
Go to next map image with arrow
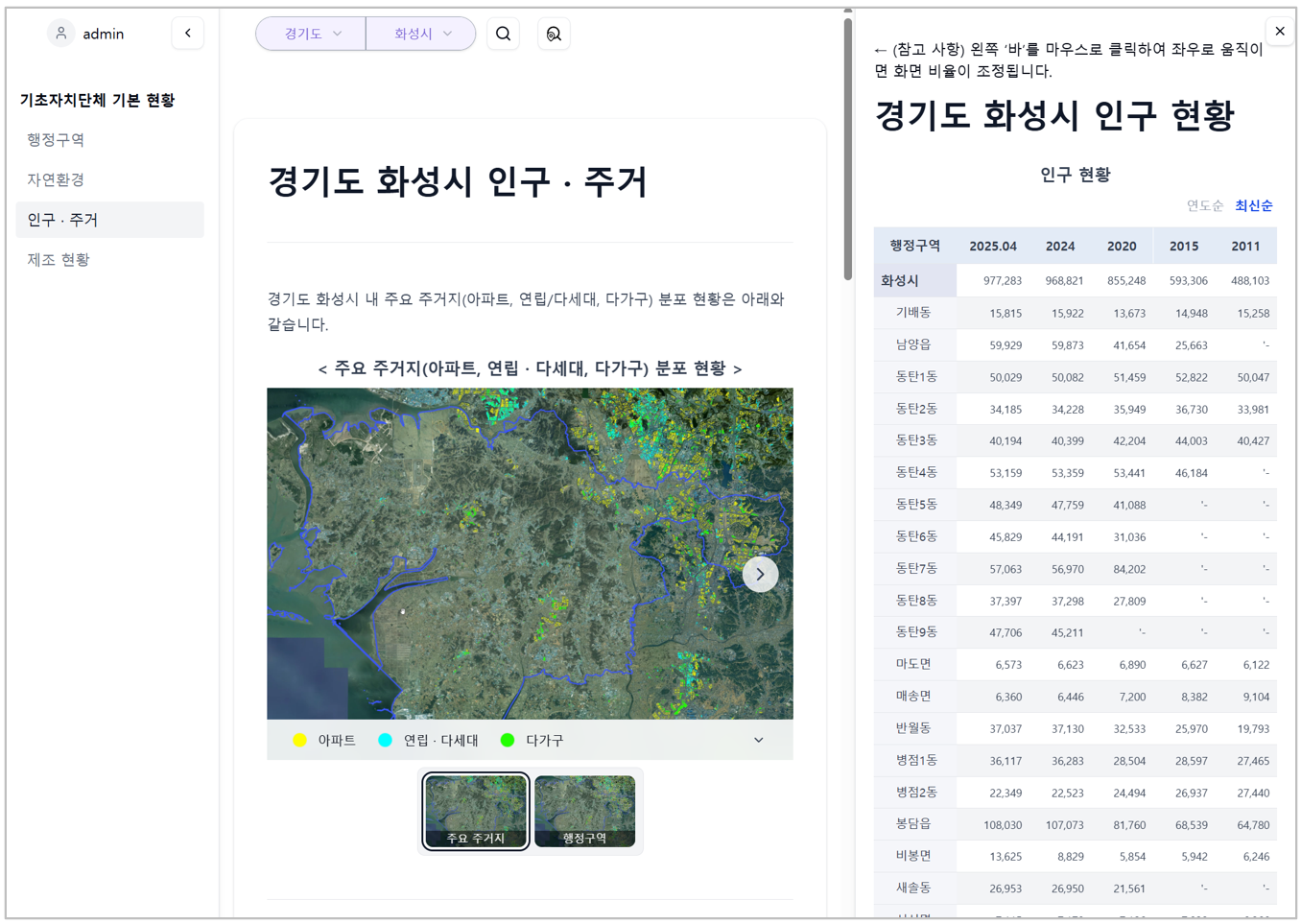pyautogui.click(x=760, y=574)
